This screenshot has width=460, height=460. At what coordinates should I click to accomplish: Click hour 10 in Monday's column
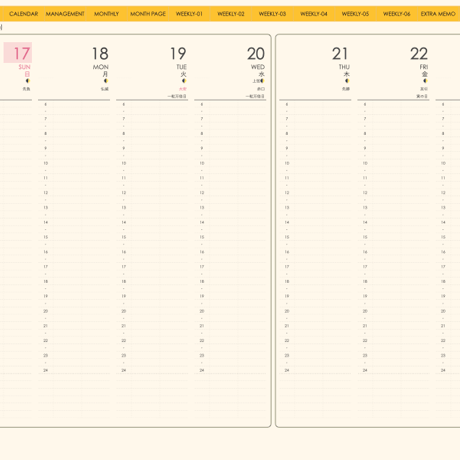click(46, 163)
